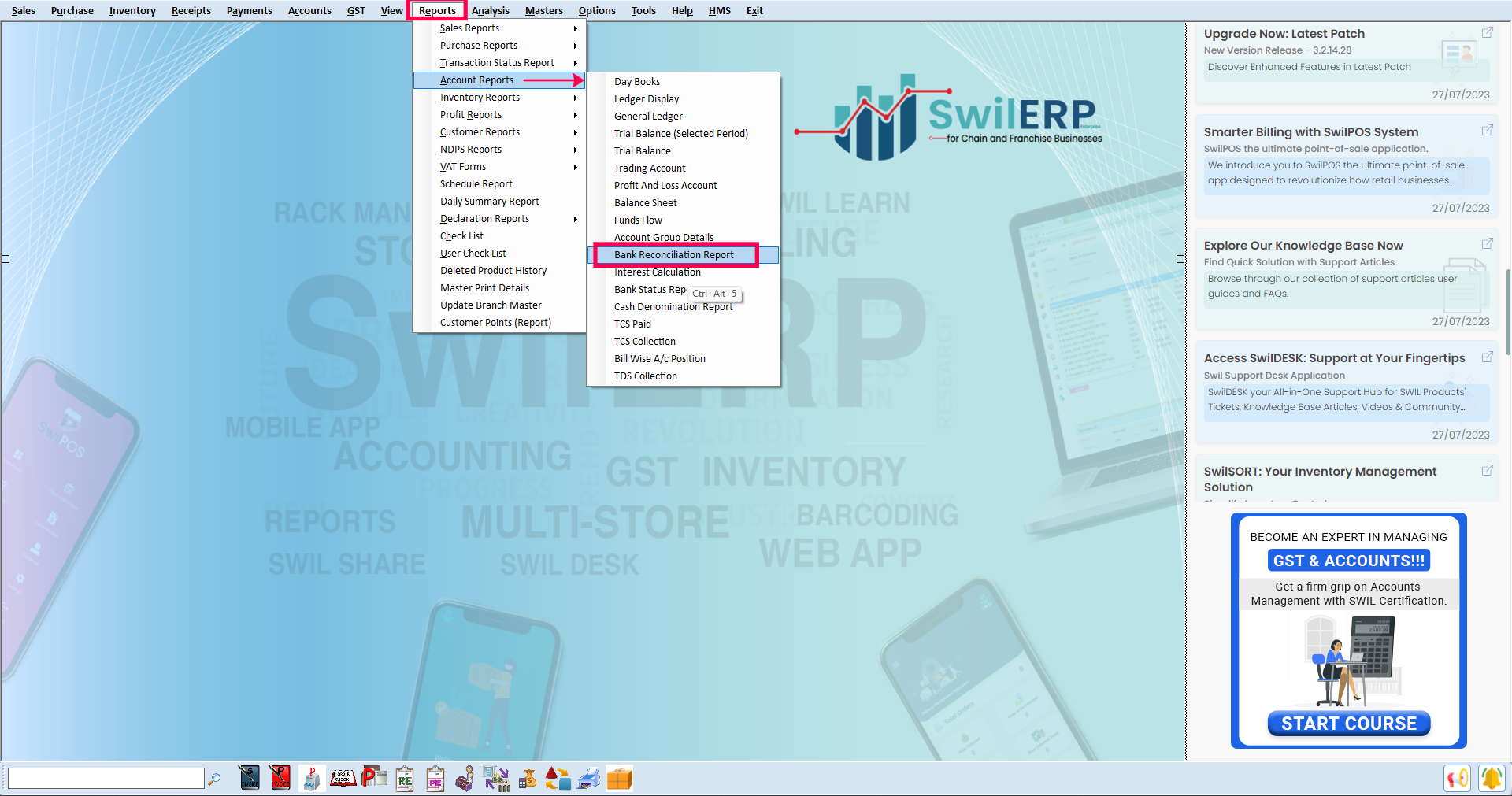This screenshot has height=796, width=1512.
Task: Click the search magnifier icon in bottom bar
Action: coord(214,779)
